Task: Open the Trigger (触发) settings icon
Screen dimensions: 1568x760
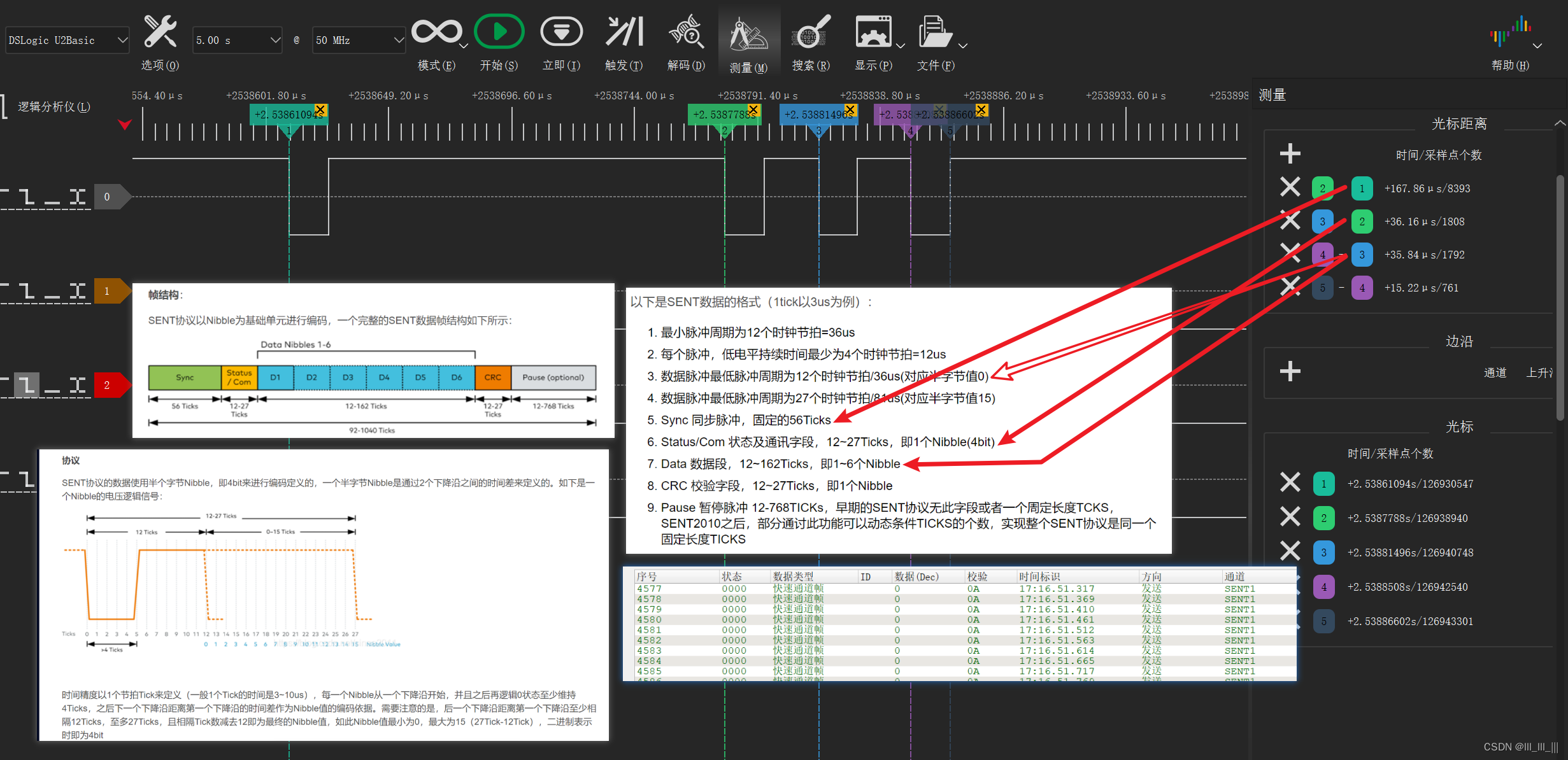Action: (x=624, y=32)
